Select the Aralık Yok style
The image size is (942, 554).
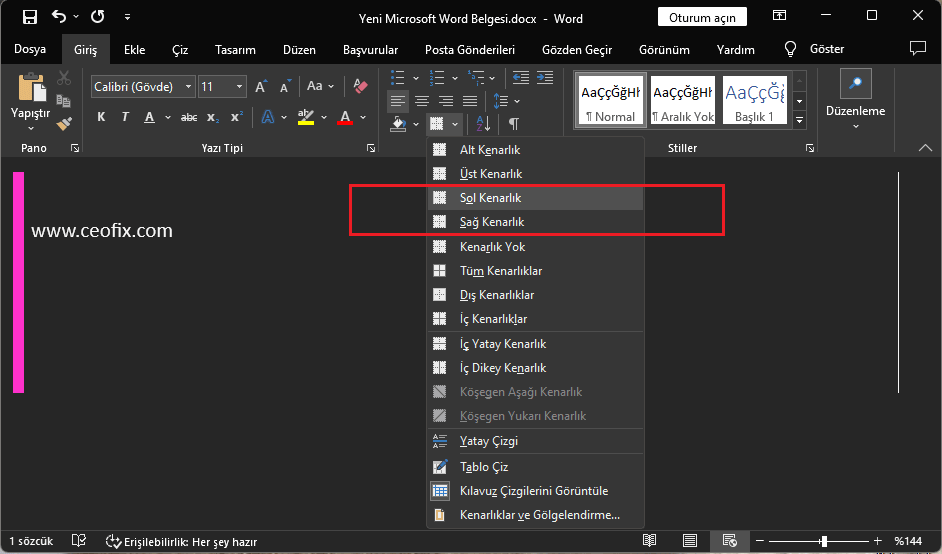pos(683,100)
